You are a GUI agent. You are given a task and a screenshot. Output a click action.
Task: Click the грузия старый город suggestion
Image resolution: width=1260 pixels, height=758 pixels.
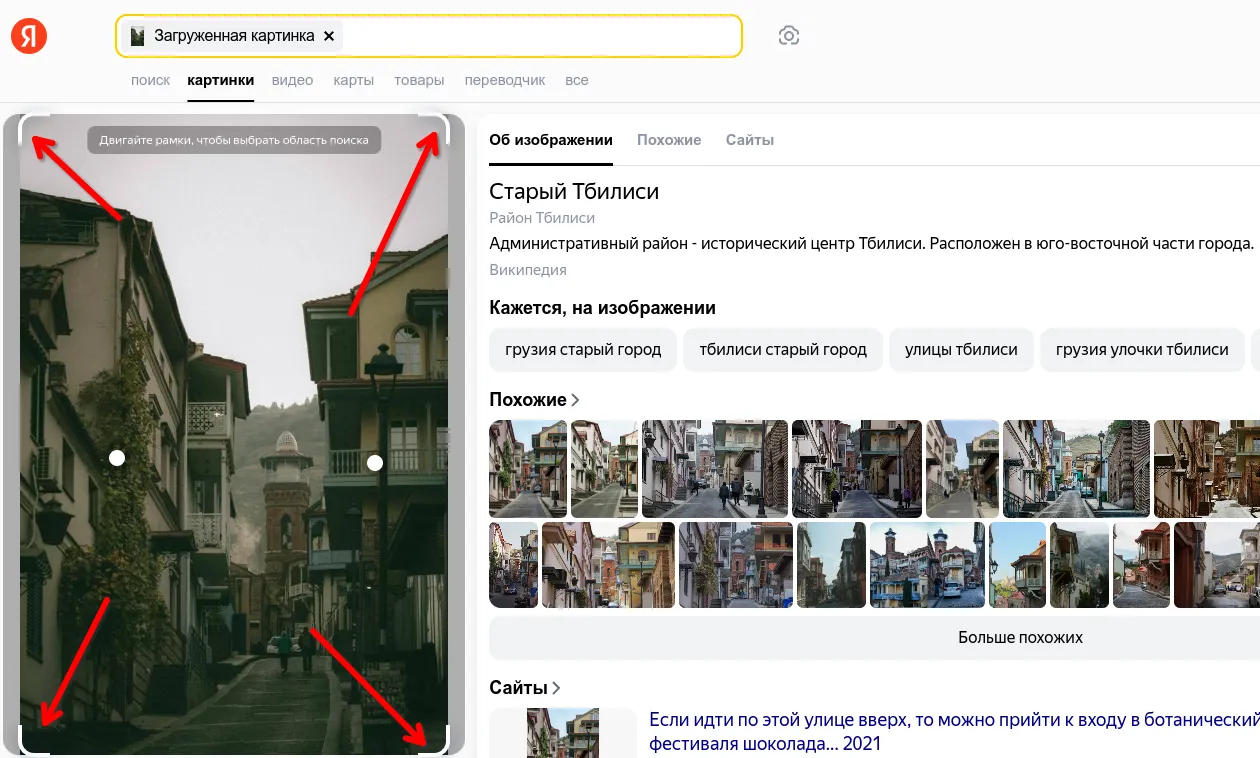pos(583,350)
